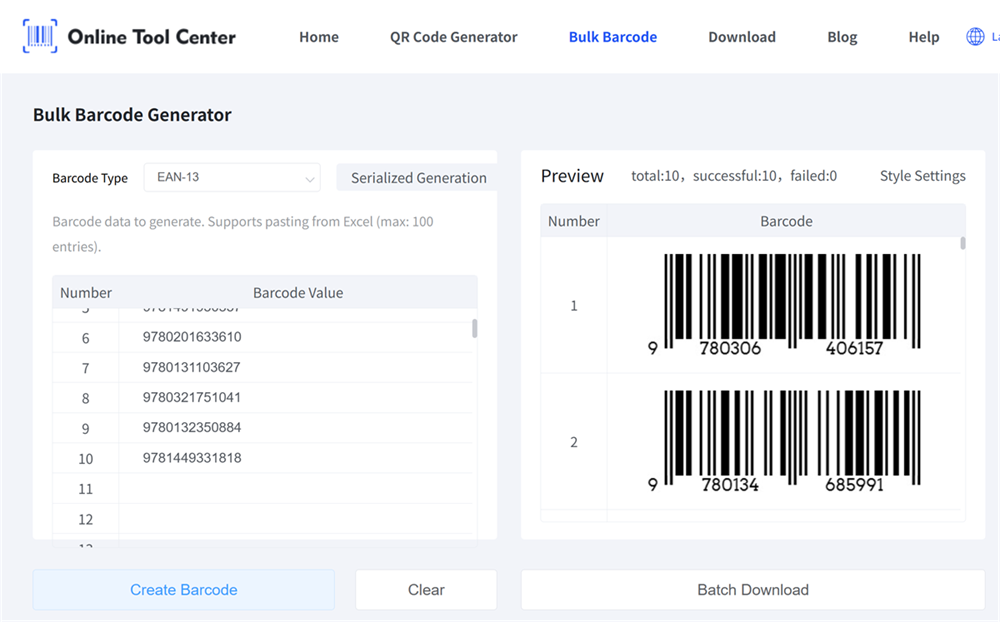Select EAN-13 from the barcode type selector
1000x622 pixels.
[232, 176]
